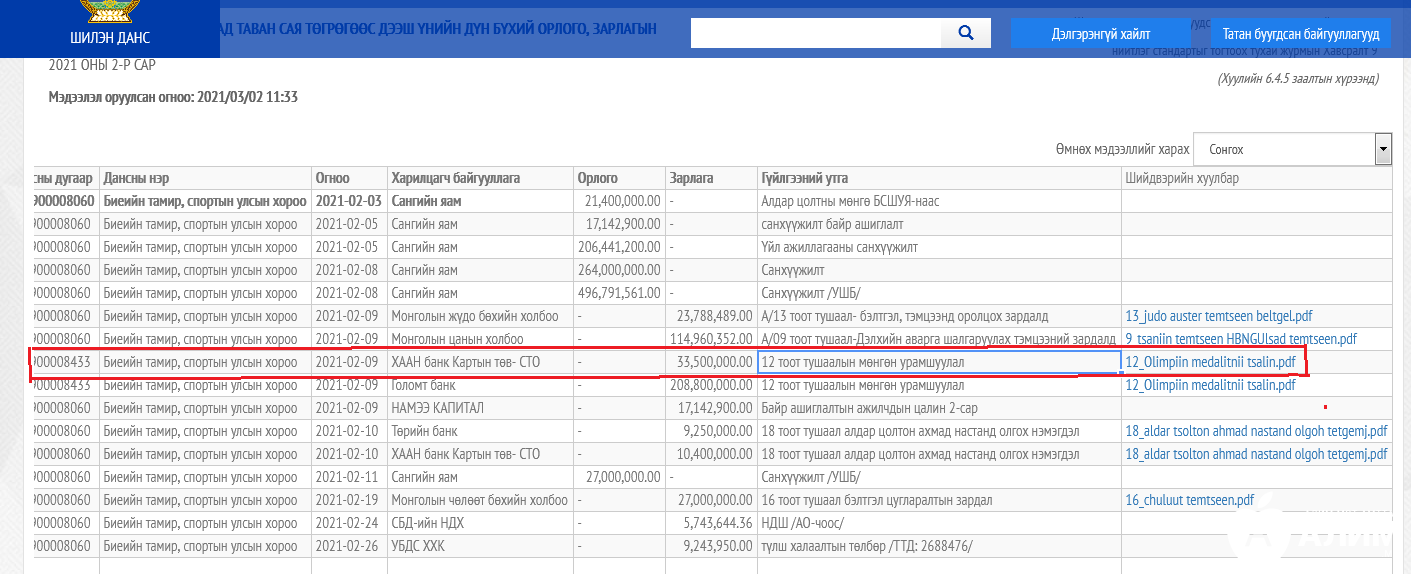Open Дэлгэрэнгүй хайлт advanced search

pyautogui.click(x=1100, y=33)
